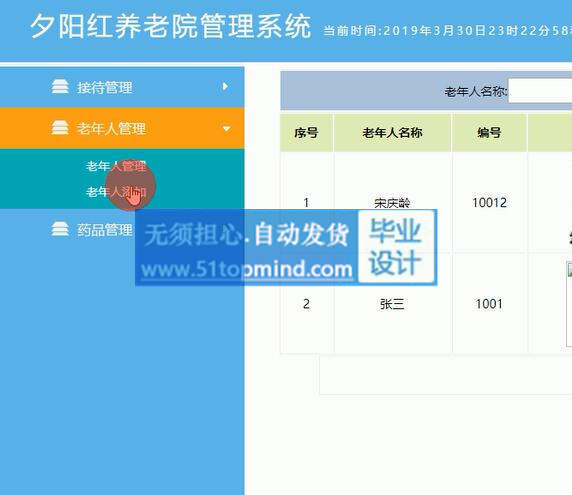Open the 接待管理 sidebar menu
This screenshot has height=495, width=572.
click(122, 87)
